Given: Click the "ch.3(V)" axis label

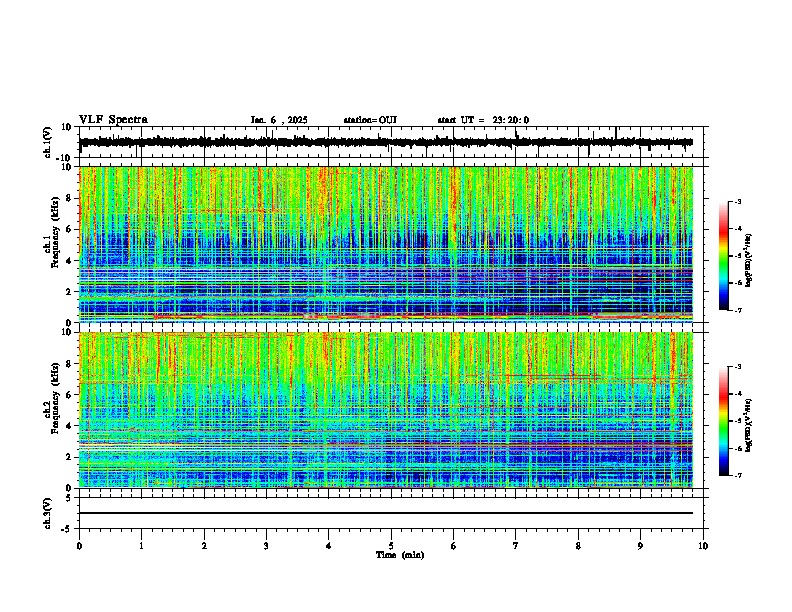Looking at the screenshot, I should coord(48,513).
